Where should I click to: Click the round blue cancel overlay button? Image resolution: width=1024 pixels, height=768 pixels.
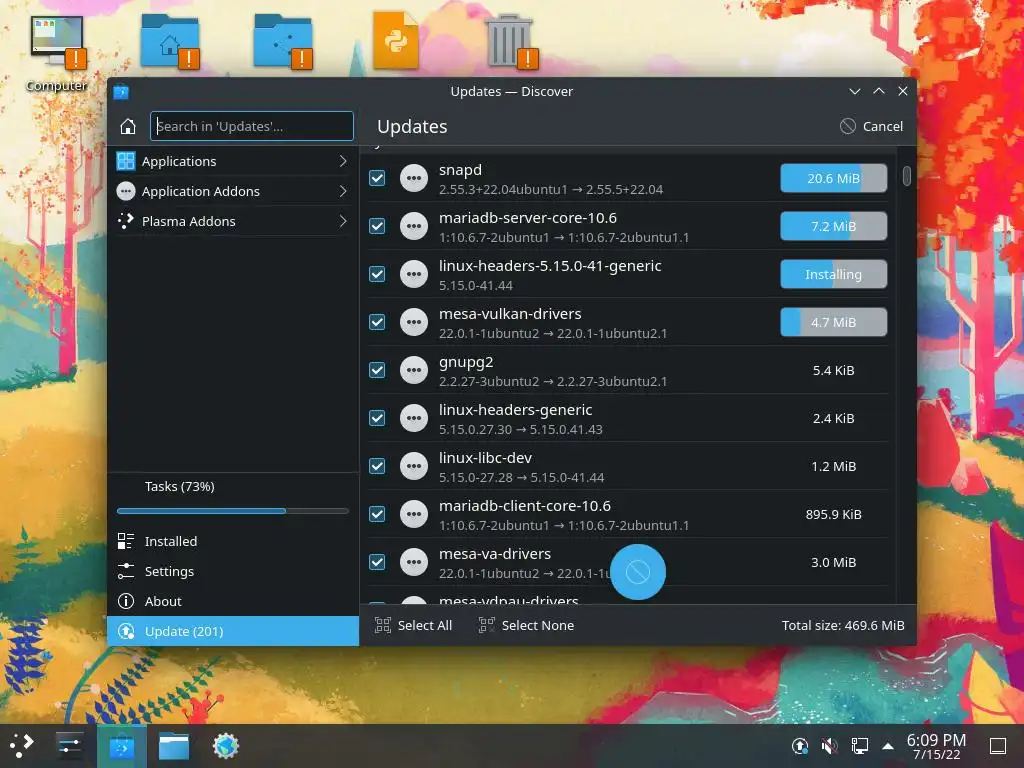638,572
